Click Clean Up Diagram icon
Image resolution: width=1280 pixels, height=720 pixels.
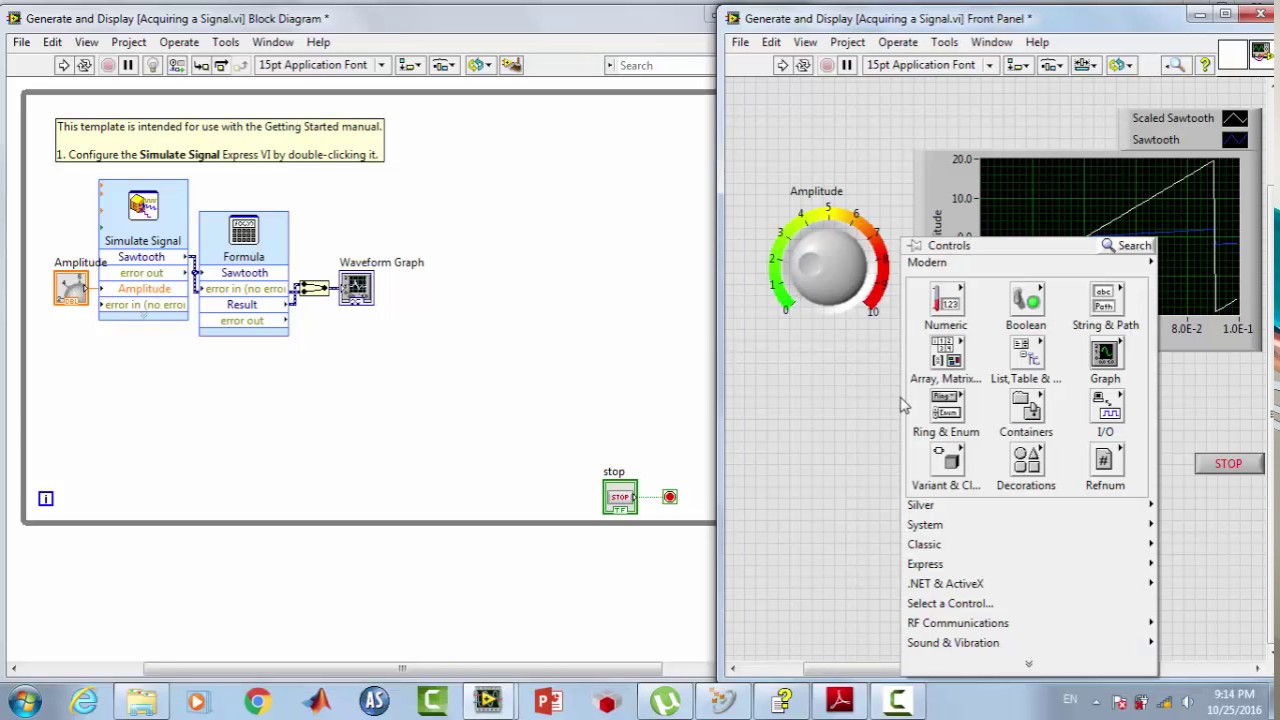[x=511, y=65]
